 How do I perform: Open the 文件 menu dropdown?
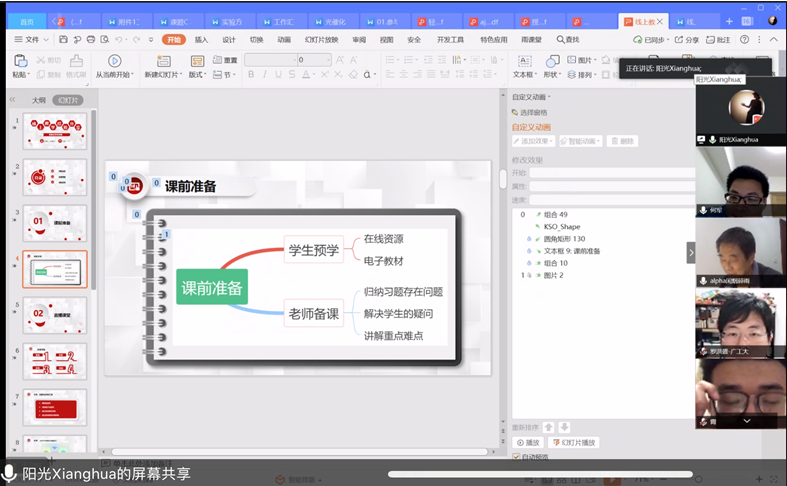[x=32, y=39]
